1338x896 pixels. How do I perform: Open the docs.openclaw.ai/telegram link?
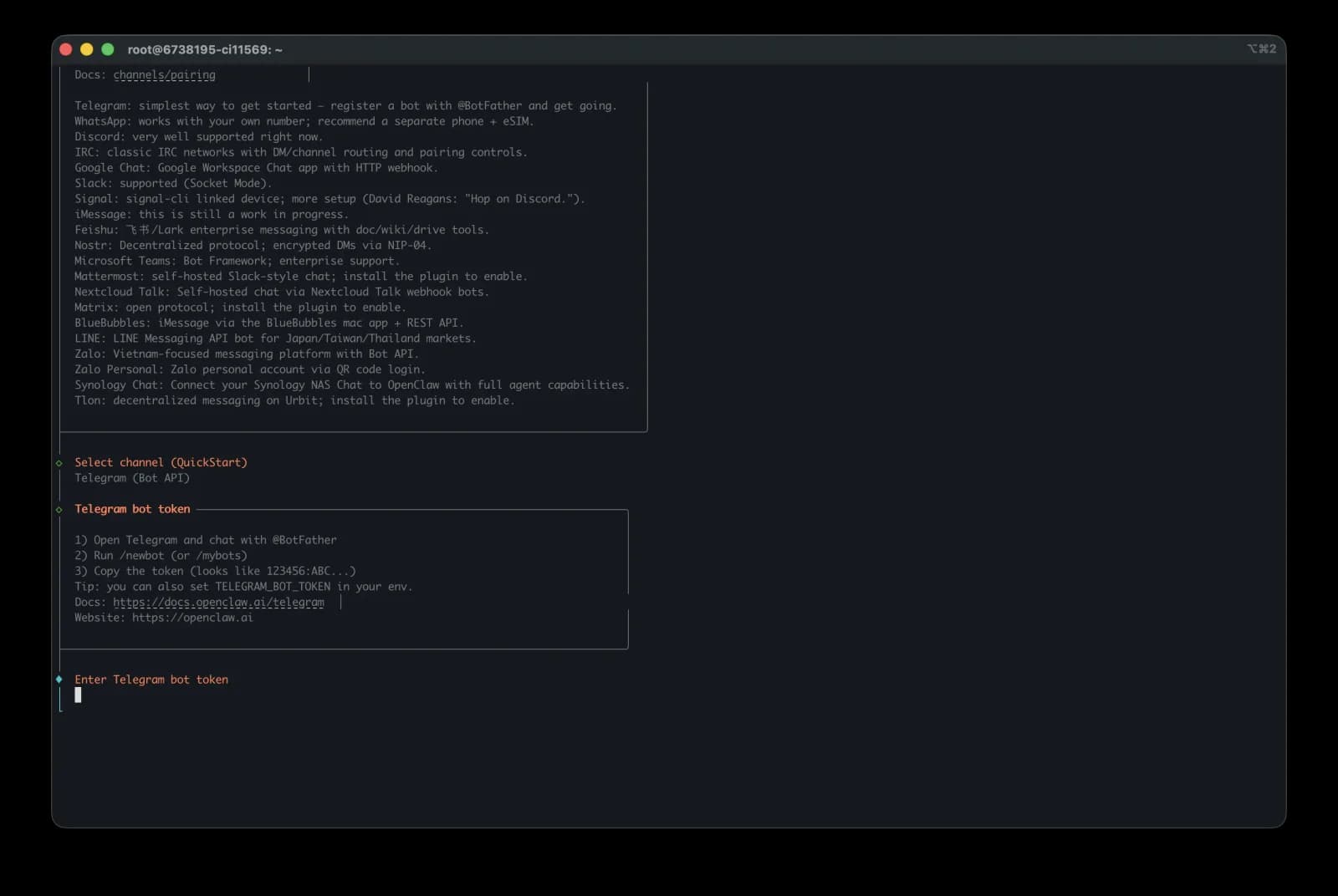pos(219,602)
